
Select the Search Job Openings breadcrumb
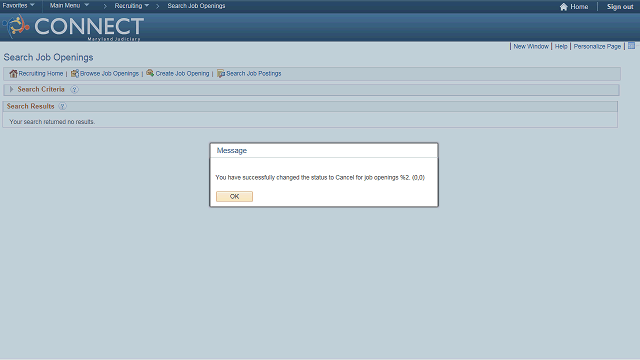click(x=196, y=6)
